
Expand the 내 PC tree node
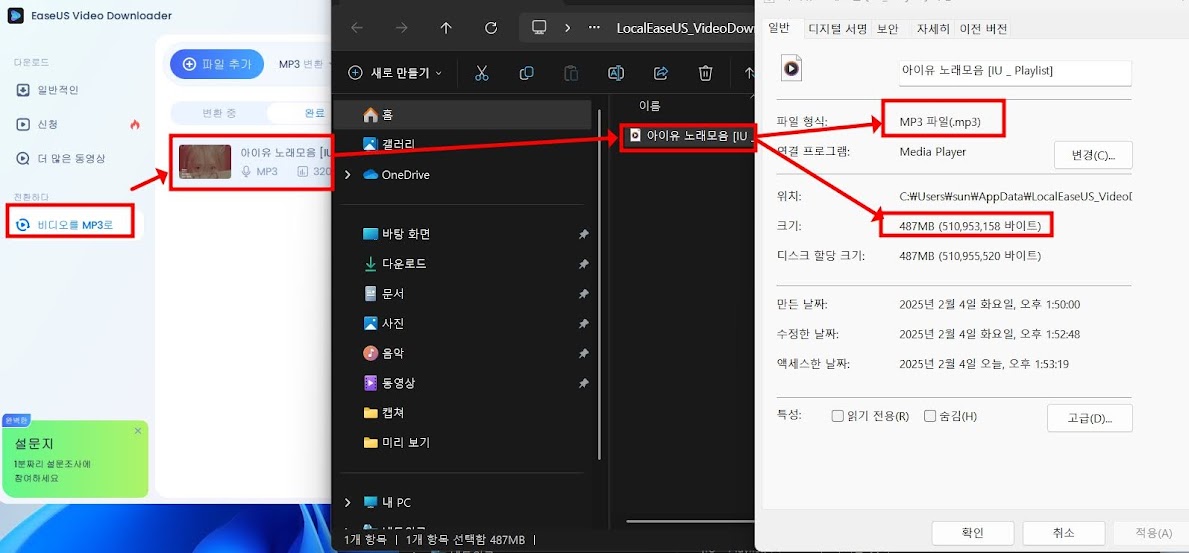(348, 502)
